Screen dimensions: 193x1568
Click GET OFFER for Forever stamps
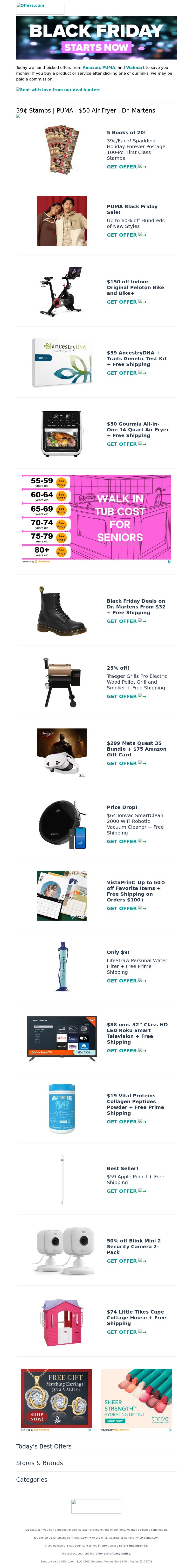coord(122,167)
